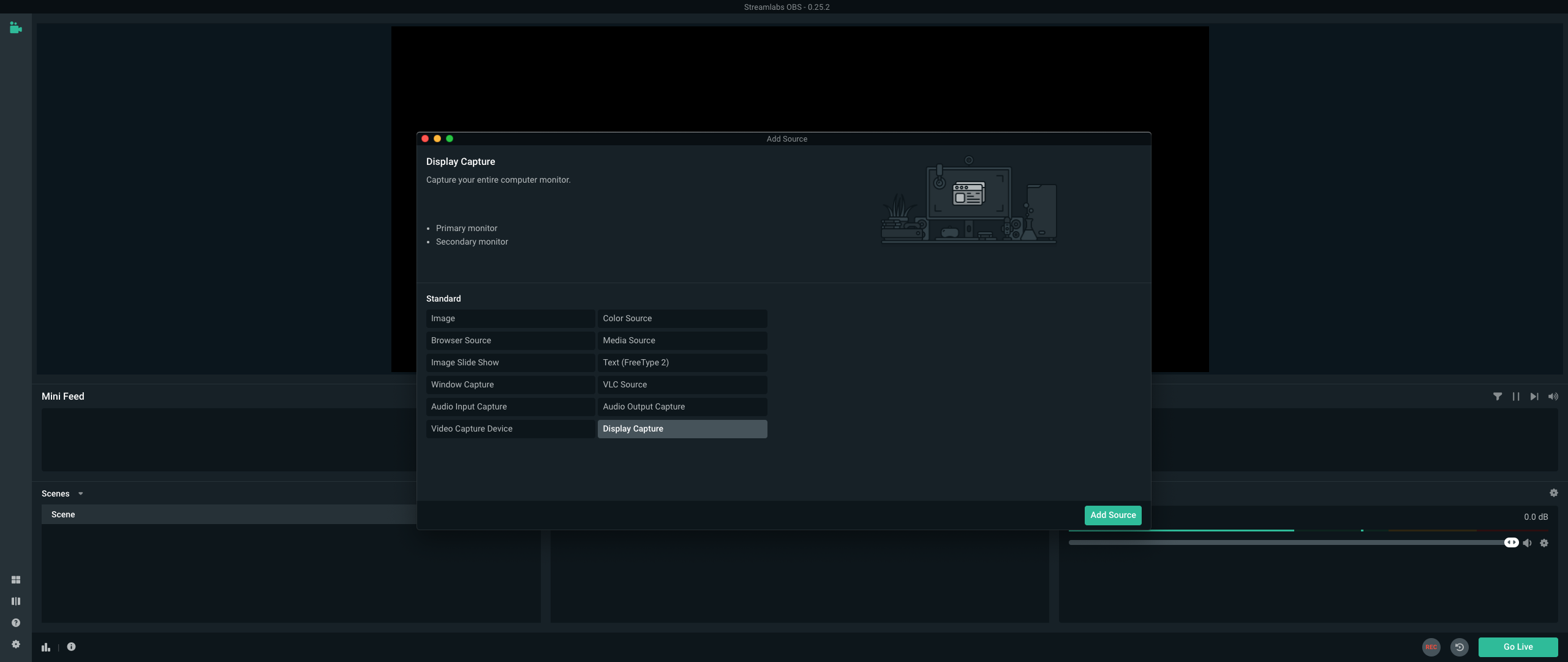Expand the Scenes collection dropdown
The width and height of the screenshot is (1568, 662).
pyautogui.click(x=80, y=494)
